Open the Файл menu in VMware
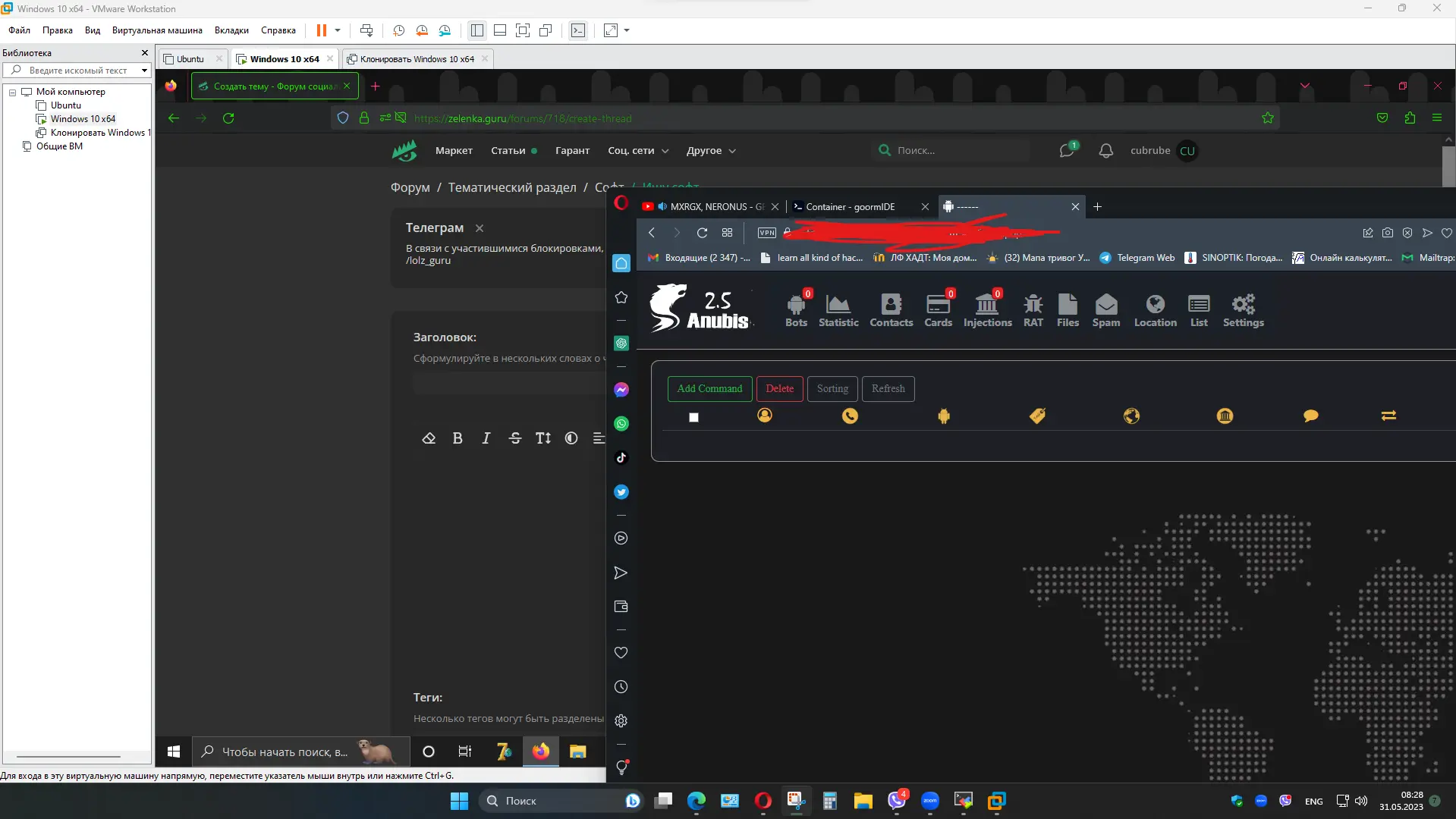 19,30
